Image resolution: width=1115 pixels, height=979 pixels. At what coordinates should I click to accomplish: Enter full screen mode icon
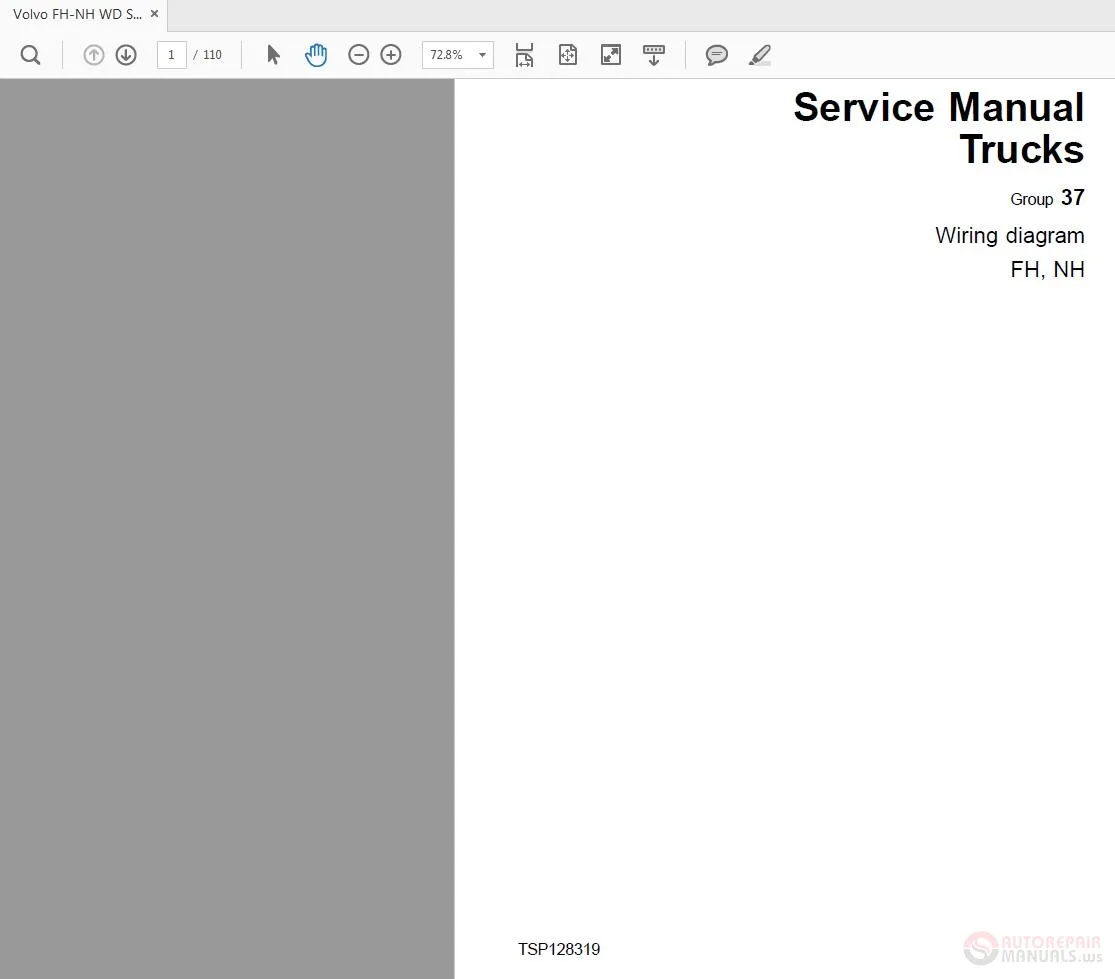pos(611,55)
